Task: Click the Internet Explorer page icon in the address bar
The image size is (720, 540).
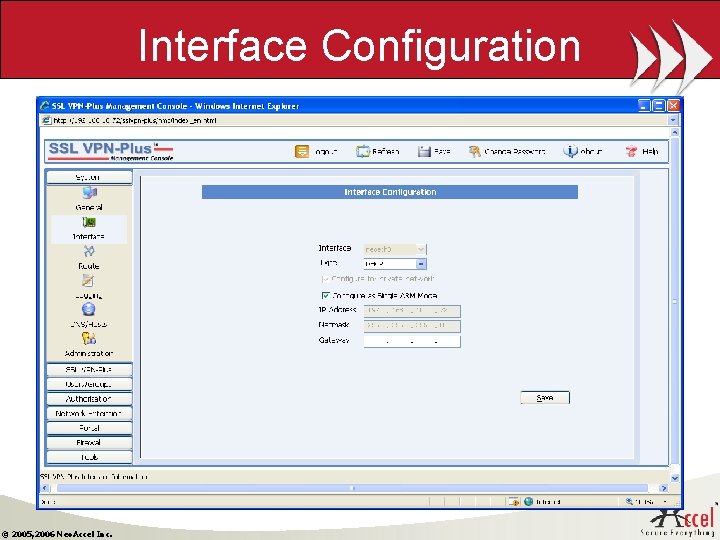Action: [46, 120]
